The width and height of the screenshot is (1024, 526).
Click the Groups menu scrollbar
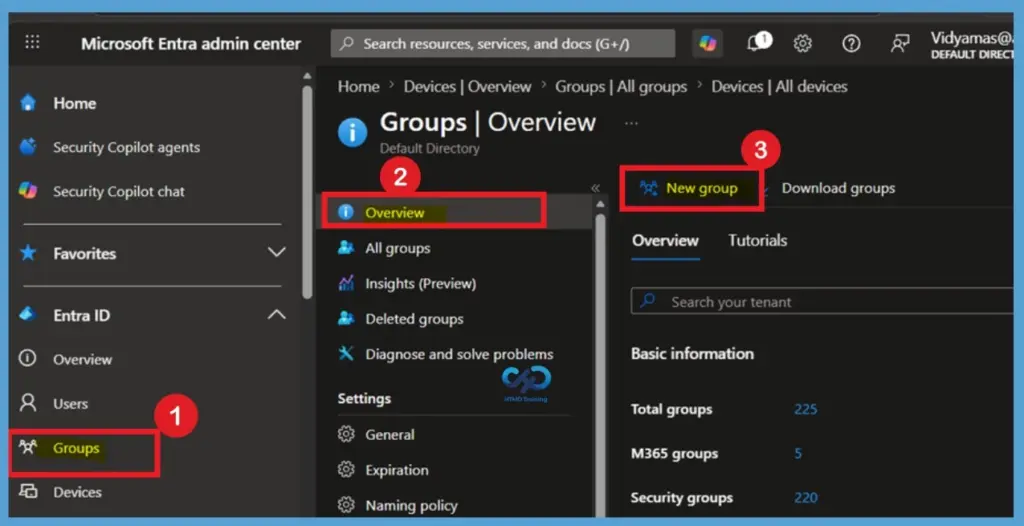(600, 366)
